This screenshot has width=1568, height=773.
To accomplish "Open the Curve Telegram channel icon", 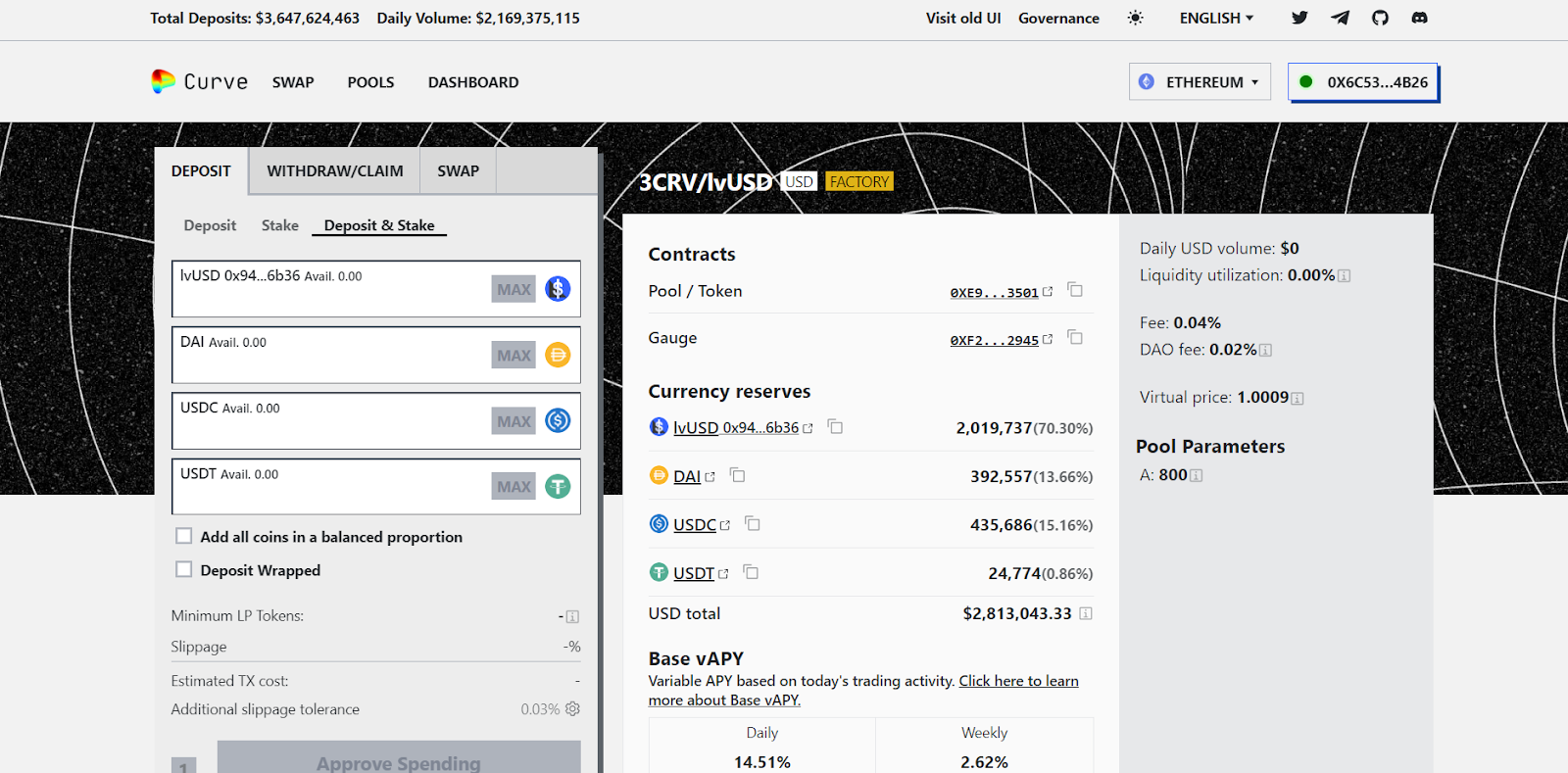I will [1340, 18].
